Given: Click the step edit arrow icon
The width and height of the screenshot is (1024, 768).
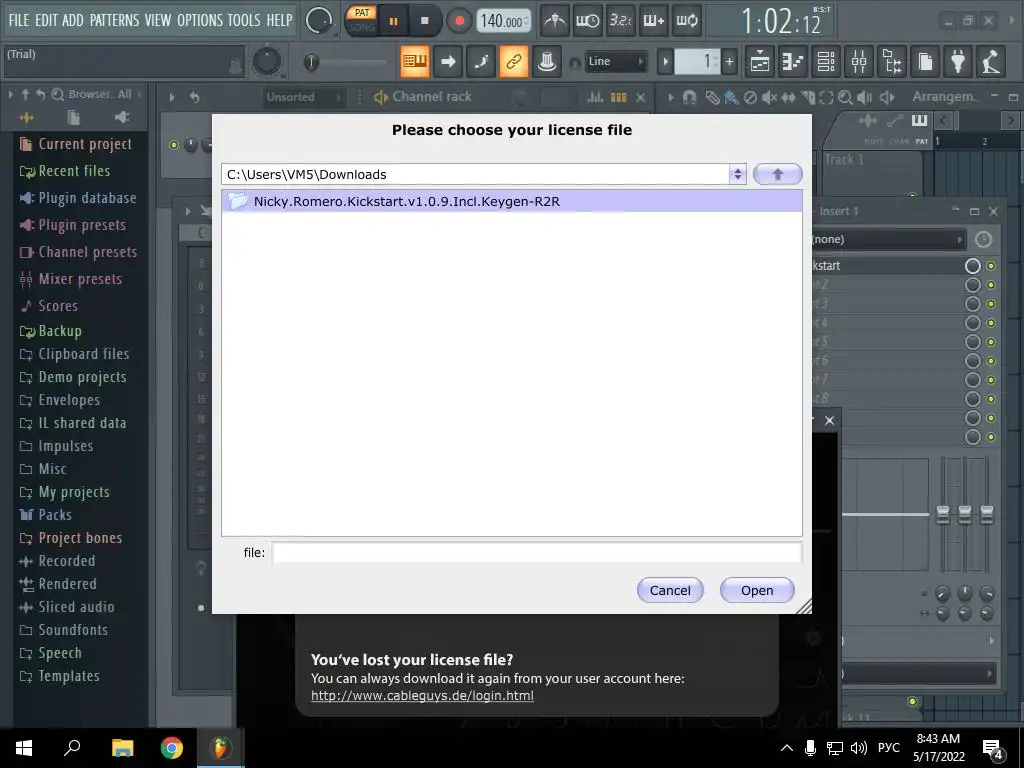Looking at the screenshot, I should point(447,61).
